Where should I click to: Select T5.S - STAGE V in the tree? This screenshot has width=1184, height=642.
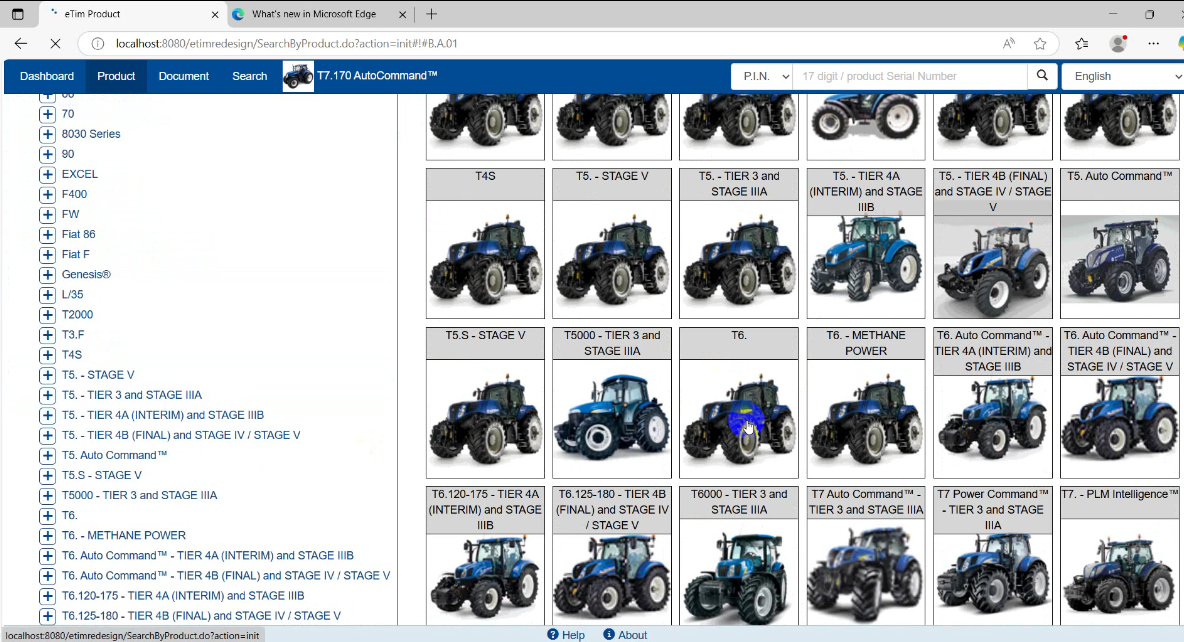point(102,475)
